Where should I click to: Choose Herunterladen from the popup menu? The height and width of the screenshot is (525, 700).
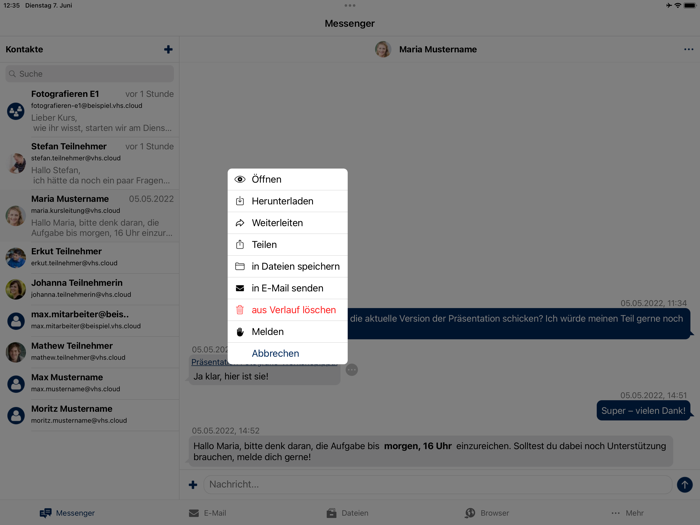[x=288, y=201]
